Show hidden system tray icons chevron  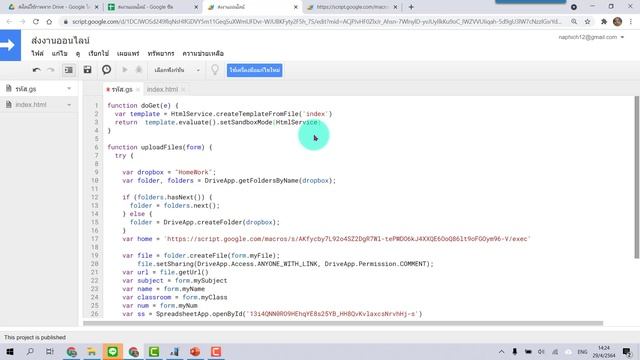tap(501, 351)
